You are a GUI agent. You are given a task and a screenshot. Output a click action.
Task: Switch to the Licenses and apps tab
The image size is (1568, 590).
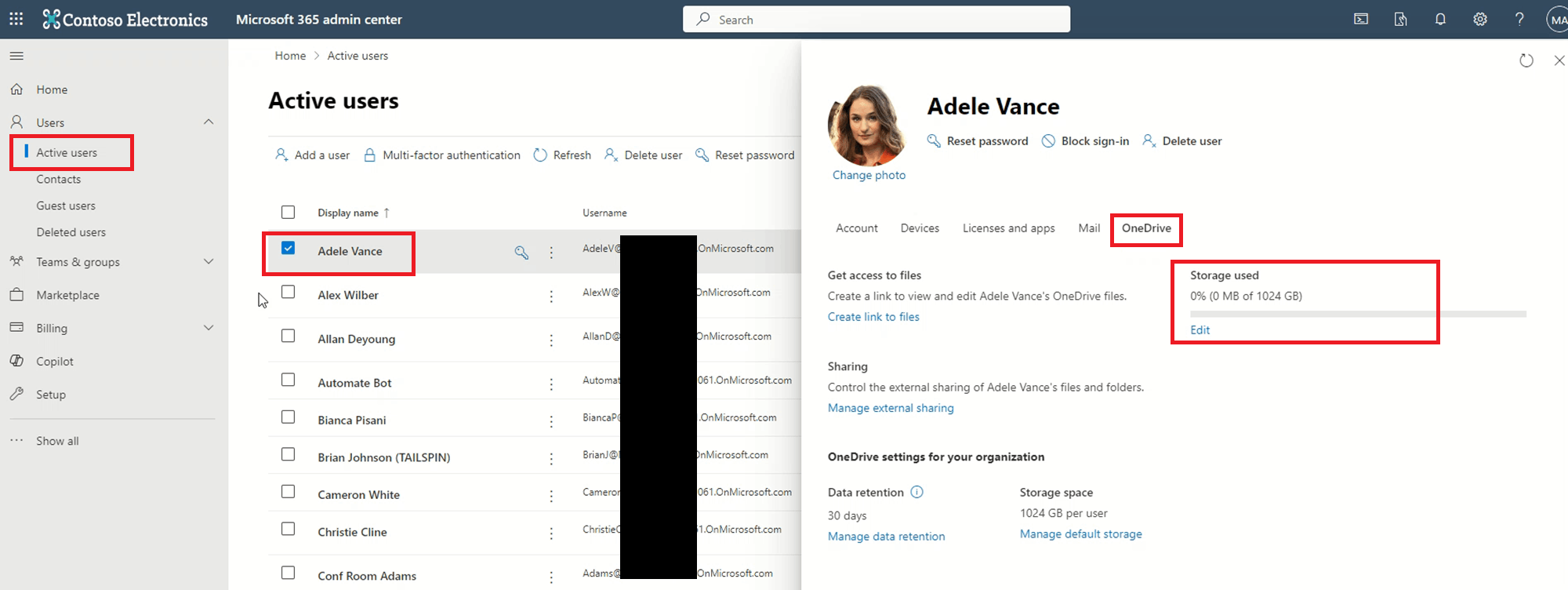coord(1008,228)
